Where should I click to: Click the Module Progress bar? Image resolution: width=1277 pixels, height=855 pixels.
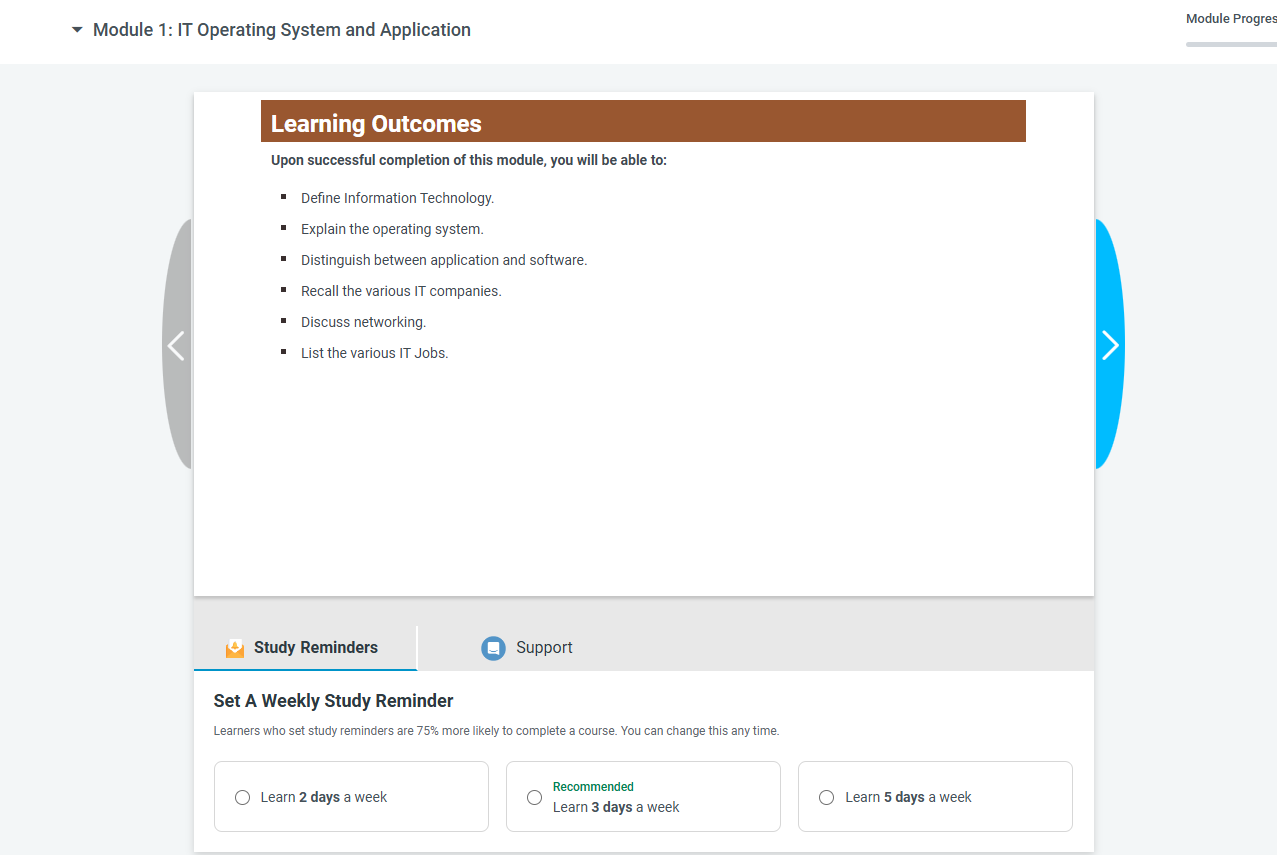[x=1231, y=44]
